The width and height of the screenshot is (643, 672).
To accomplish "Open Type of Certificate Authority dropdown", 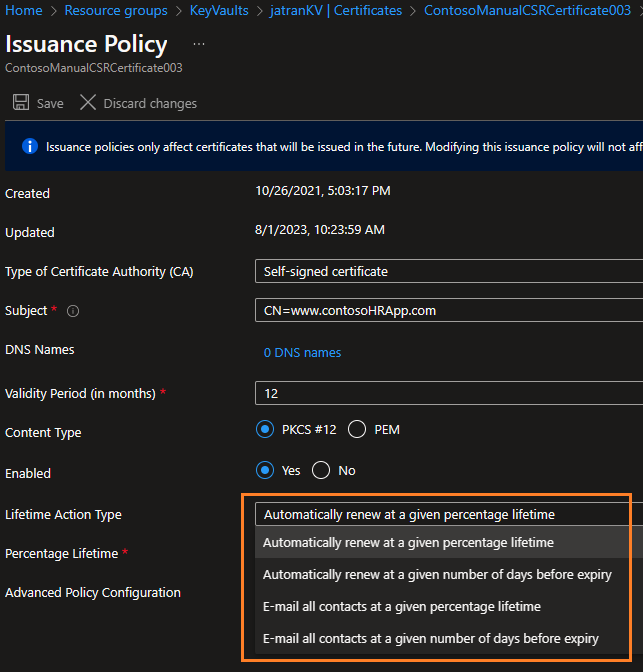I will pyautogui.click(x=448, y=271).
